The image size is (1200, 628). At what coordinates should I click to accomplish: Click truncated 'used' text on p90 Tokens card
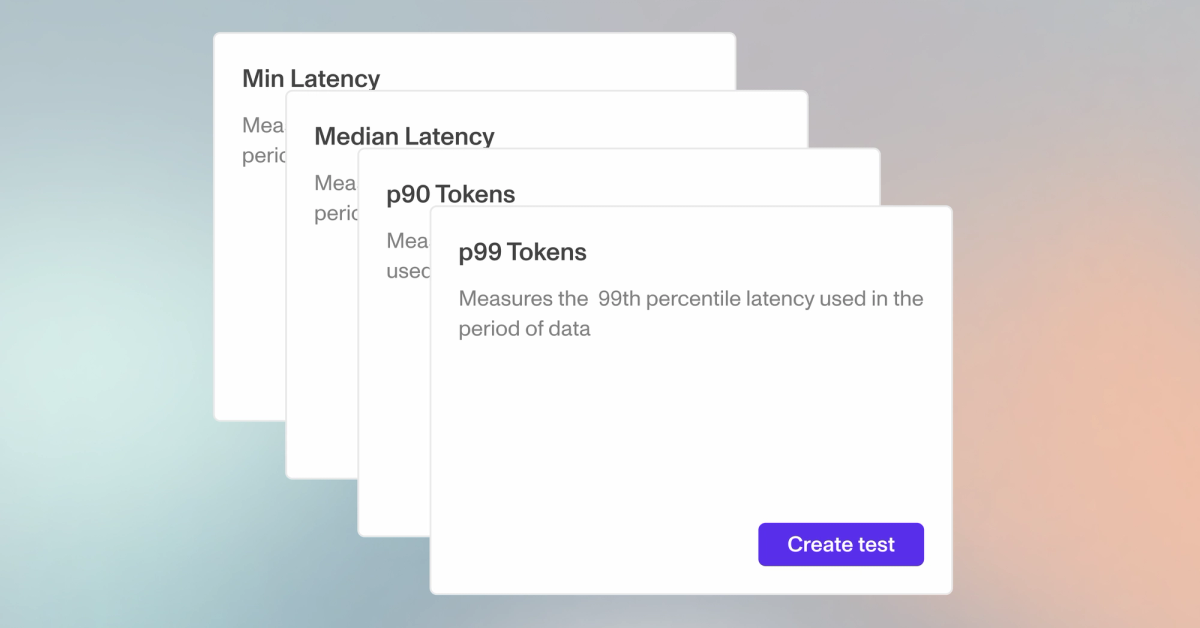(x=408, y=272)
